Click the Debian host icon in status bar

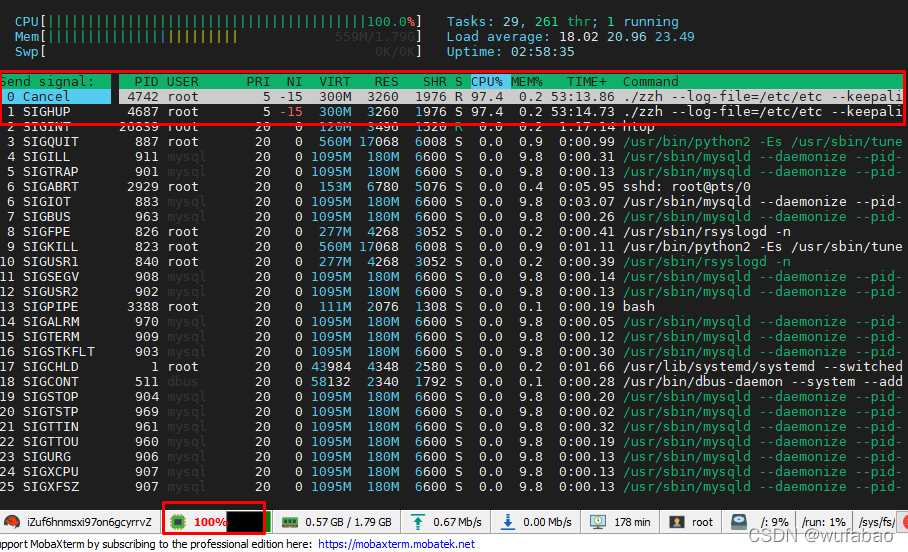point(12,522)
